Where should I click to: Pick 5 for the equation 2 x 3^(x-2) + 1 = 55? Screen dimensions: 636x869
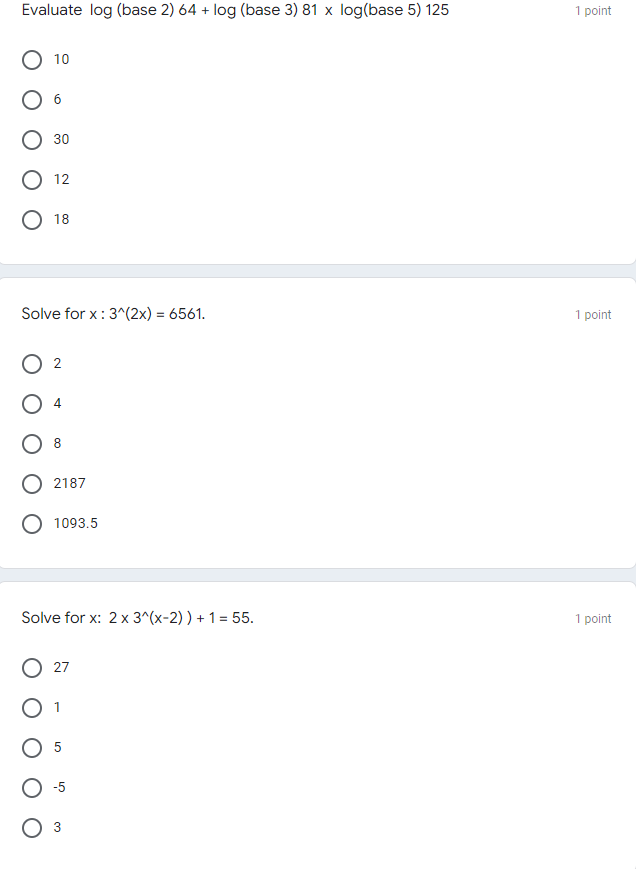(x=32, y=747)
